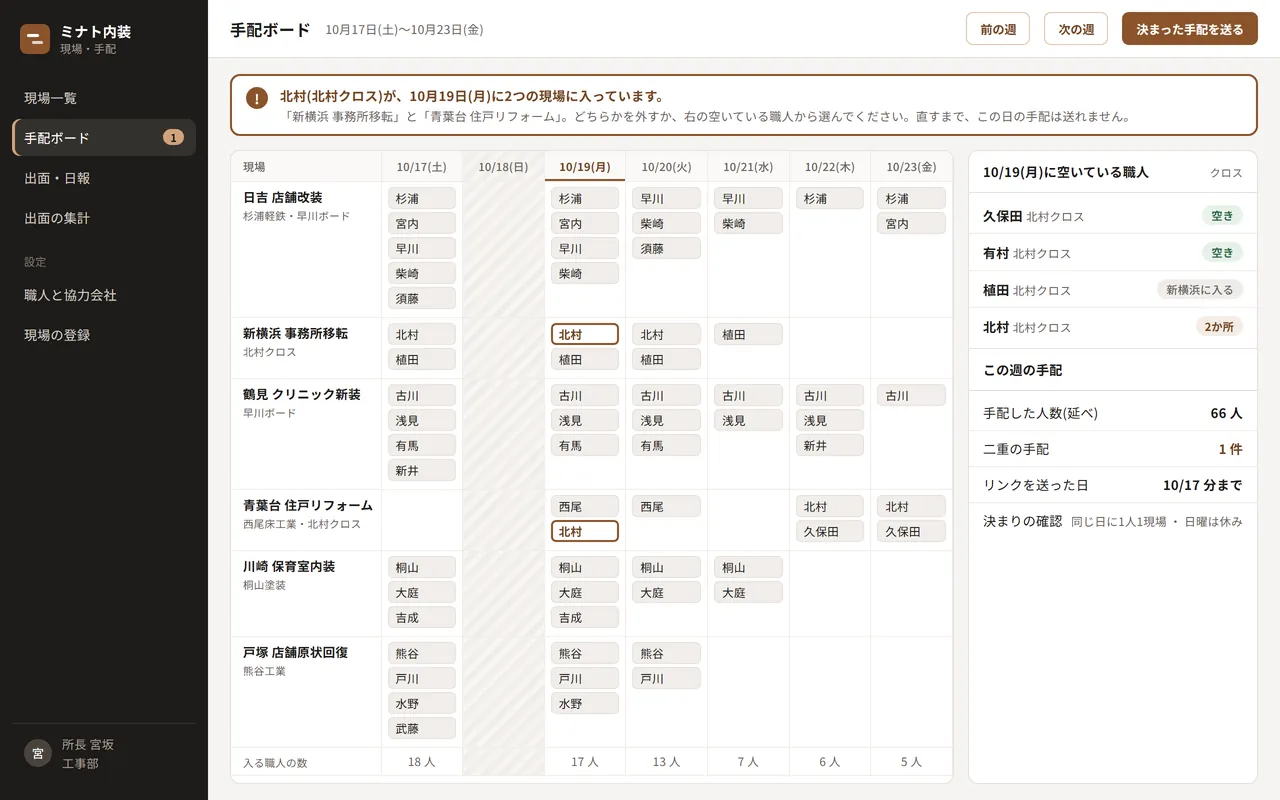Screen dimensions: 1280x800
Task: Click the badge count on 手配ボード
Action: (173, 138)
